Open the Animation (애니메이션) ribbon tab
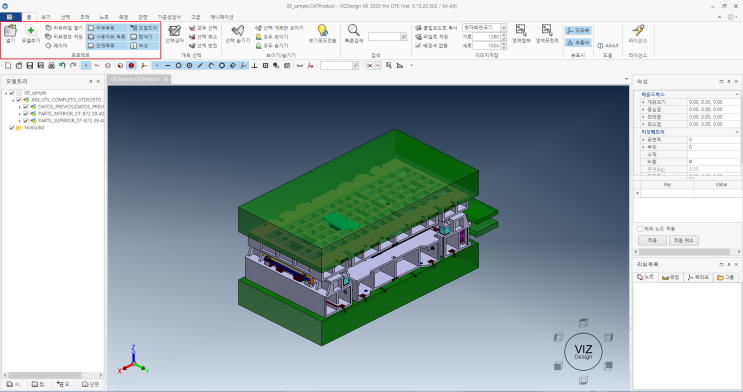743x392 pixels. pos(222,17)
